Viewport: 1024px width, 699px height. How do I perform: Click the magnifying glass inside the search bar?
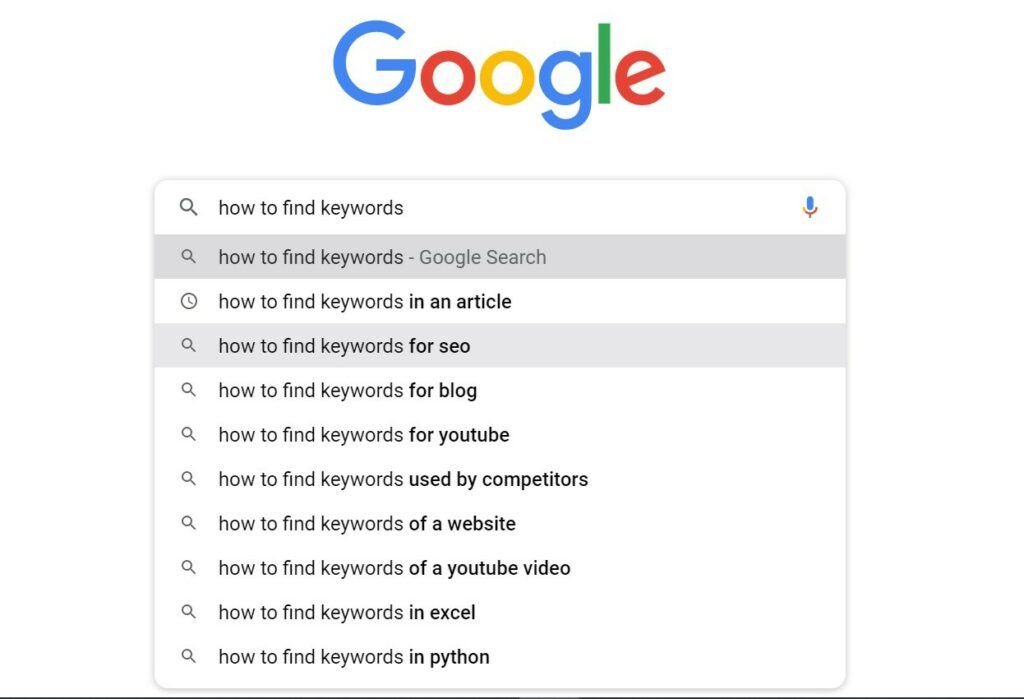[x=189, y=208]
